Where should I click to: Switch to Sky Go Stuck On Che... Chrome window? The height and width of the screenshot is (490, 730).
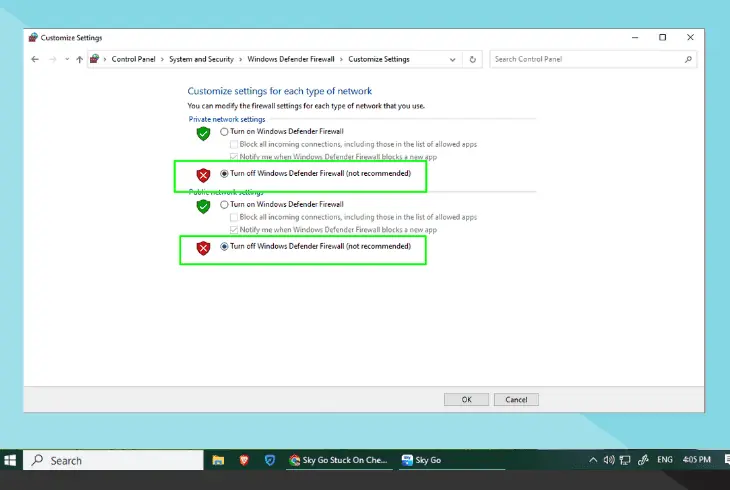[339, 461]
